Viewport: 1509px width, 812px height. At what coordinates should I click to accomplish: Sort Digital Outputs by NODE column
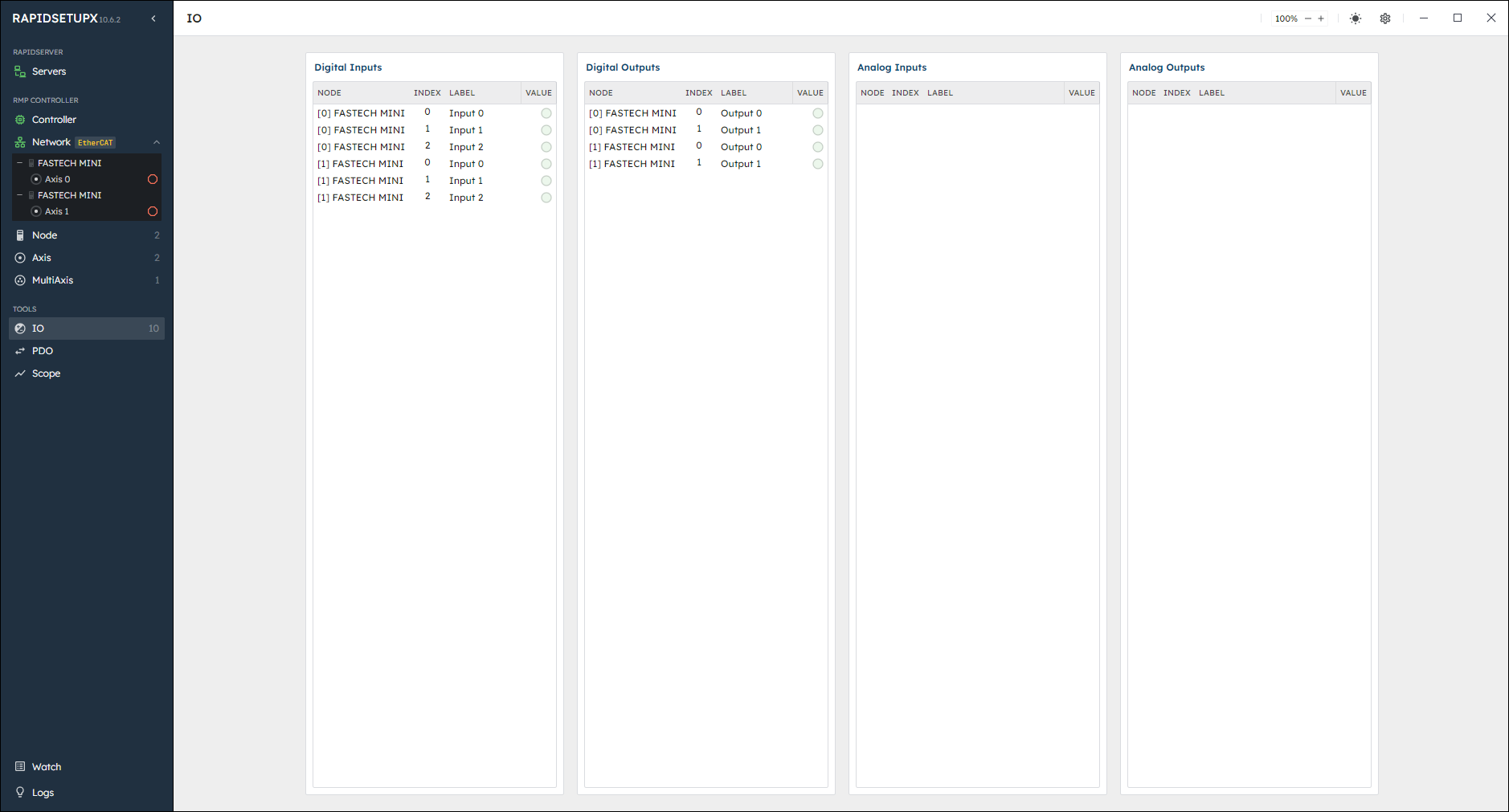(x=601, y=93)
